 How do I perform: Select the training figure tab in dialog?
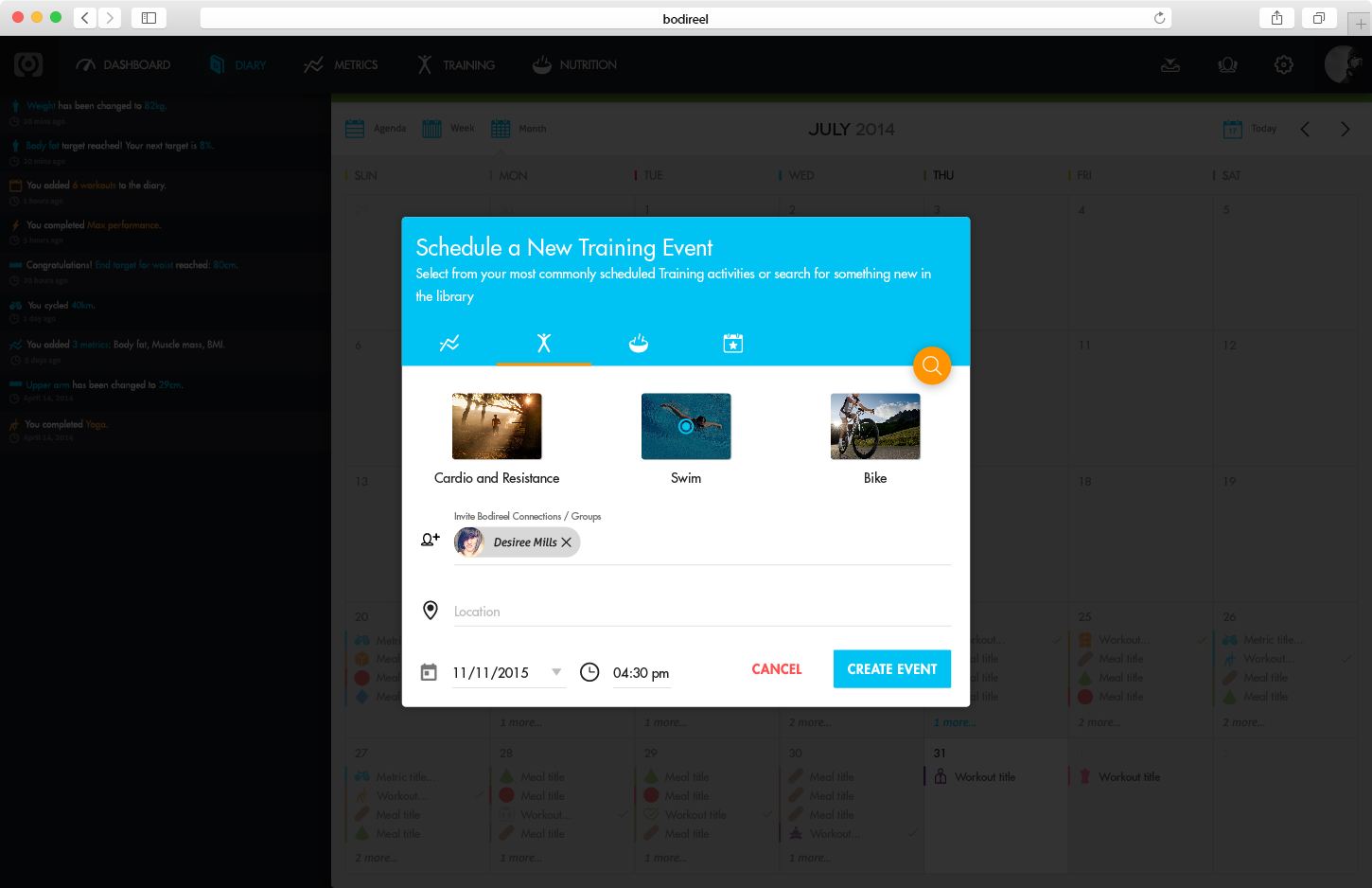coord(544,343)
